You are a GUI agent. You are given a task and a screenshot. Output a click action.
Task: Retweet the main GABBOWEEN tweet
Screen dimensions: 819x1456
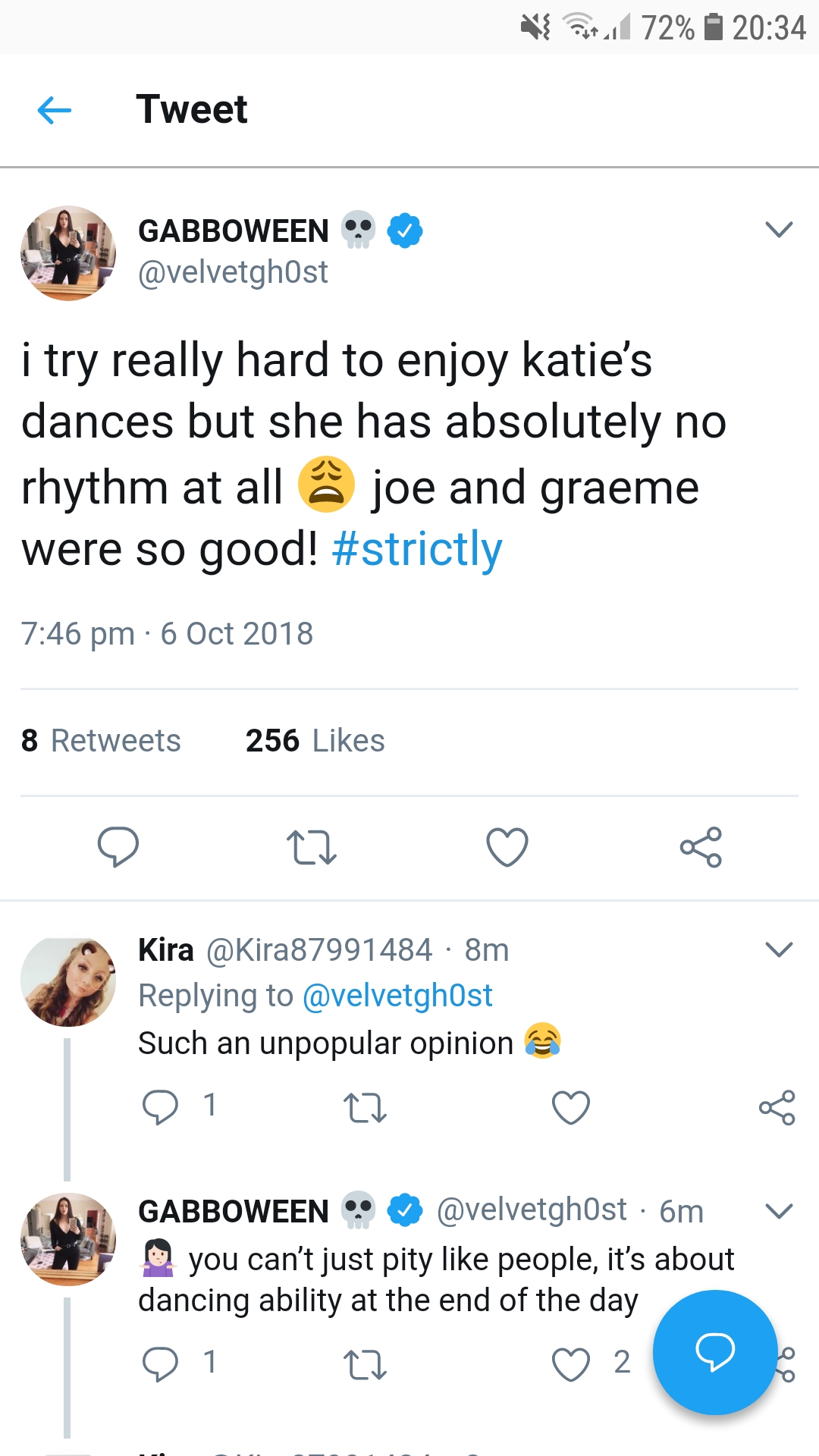click(x=311, y=847)
